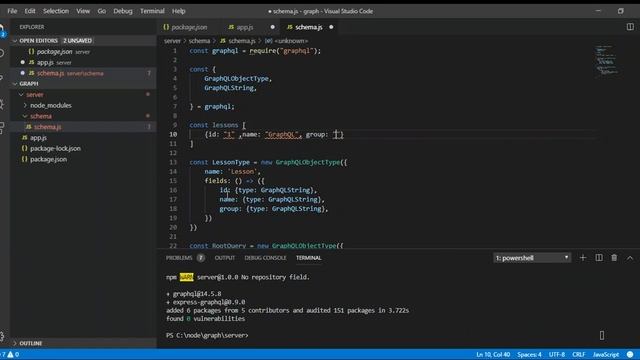Click line number 10 in the gutter
The width and height of the screenshot is (640, 360).
(x=173, y=134)
